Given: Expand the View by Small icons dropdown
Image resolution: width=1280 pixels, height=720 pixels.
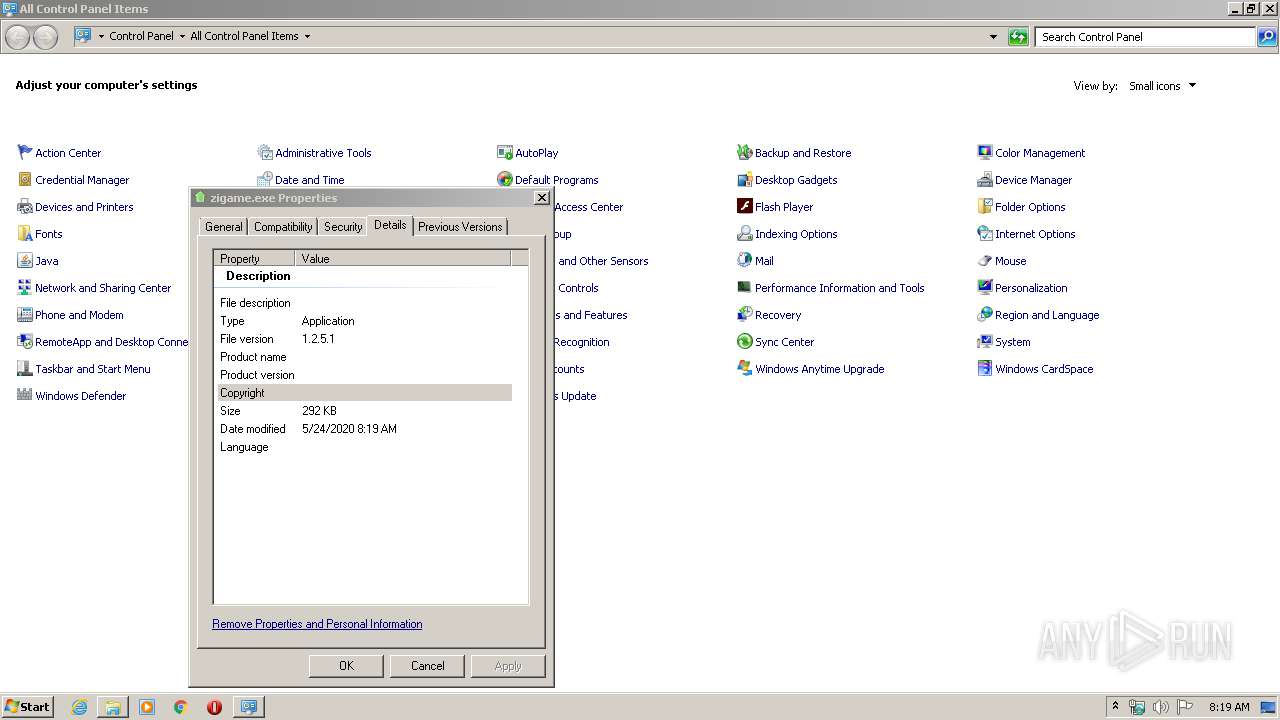Looking at the screenshot, I should pyautogui.click(x=1162, y=86).
